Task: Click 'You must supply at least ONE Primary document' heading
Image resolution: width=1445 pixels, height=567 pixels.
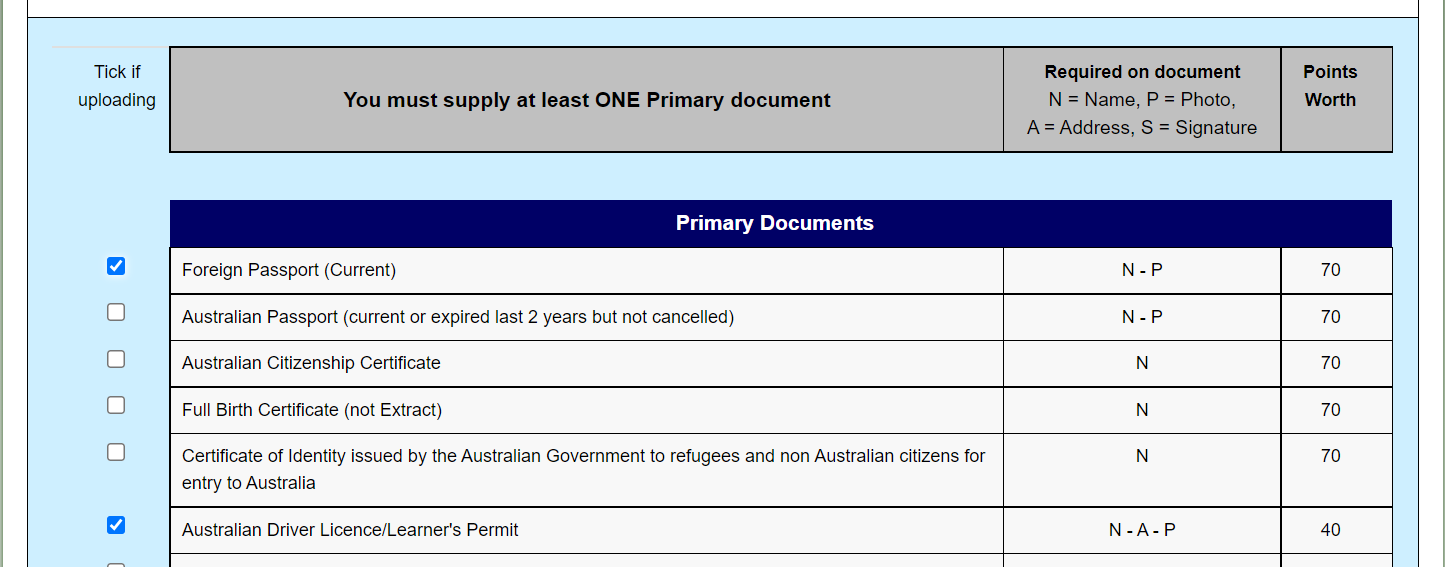Action: 587,100
